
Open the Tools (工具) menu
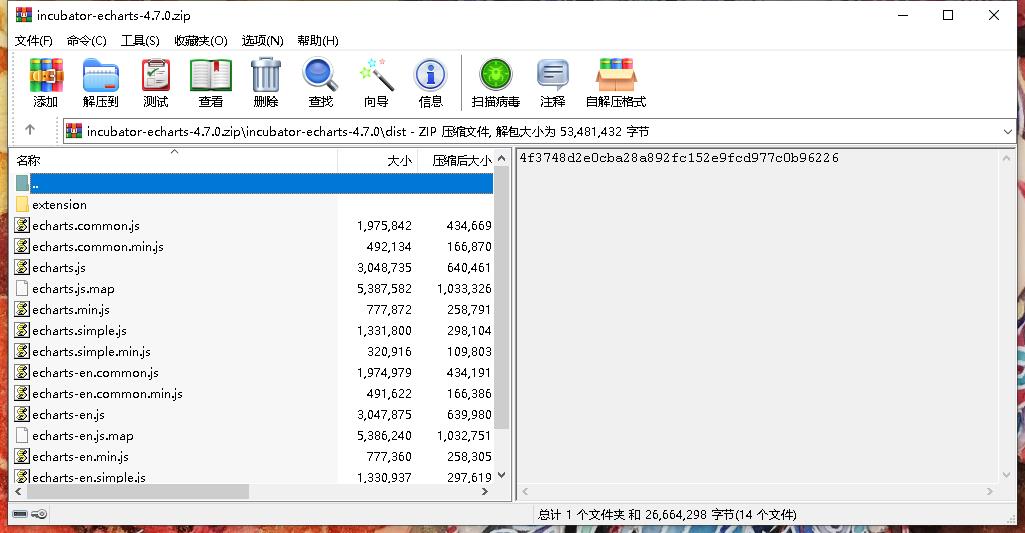140,41
